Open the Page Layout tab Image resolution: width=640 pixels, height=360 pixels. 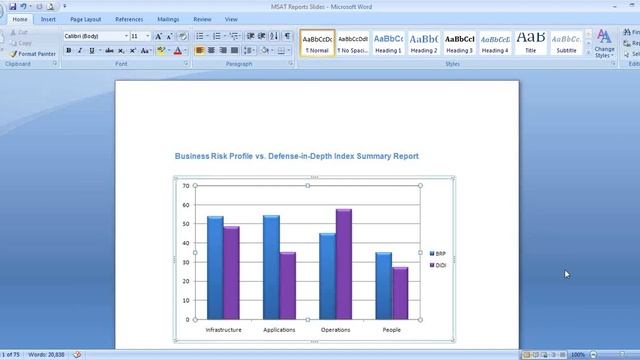[85, 19]
